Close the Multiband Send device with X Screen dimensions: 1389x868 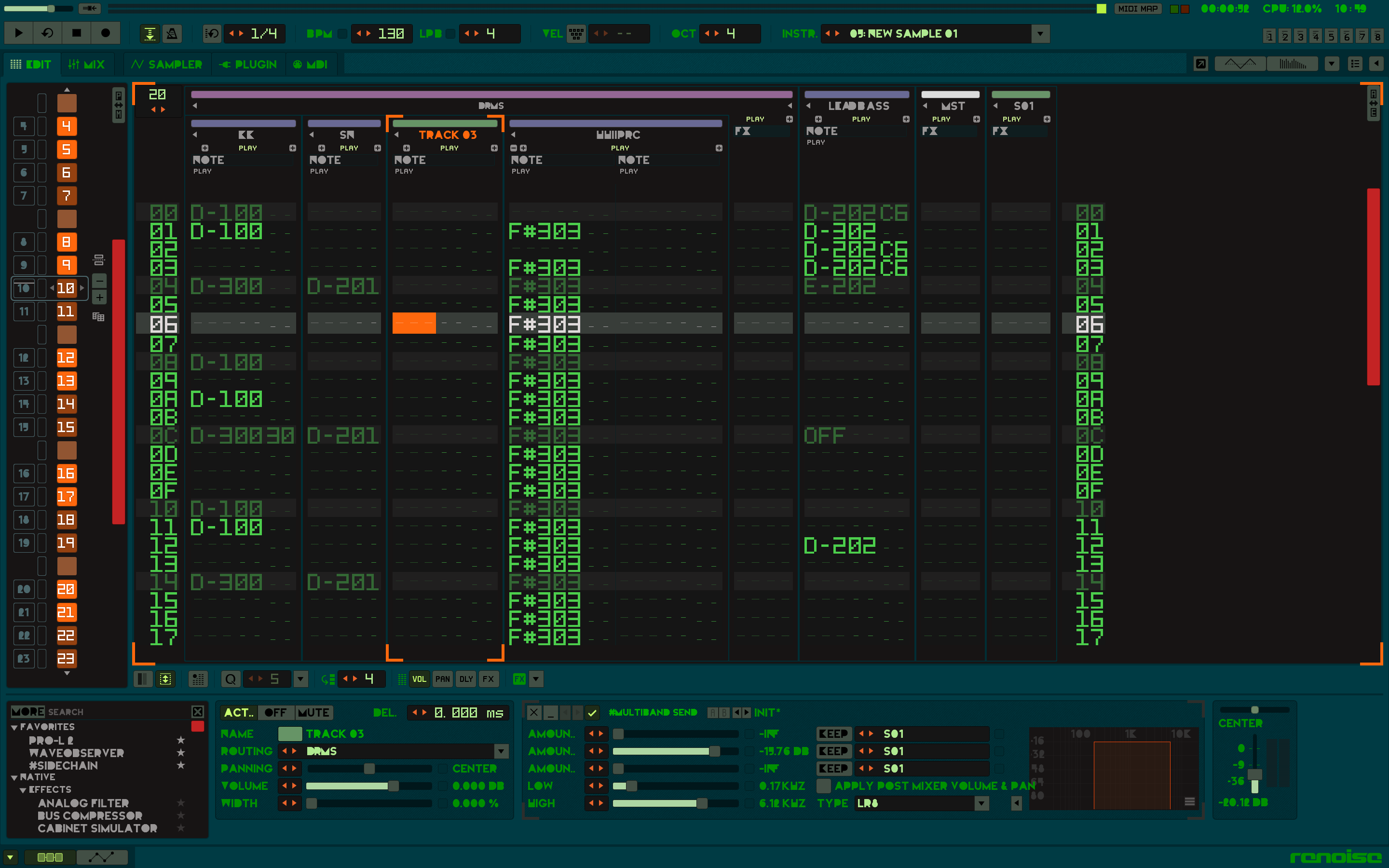(x=534, y=712)
